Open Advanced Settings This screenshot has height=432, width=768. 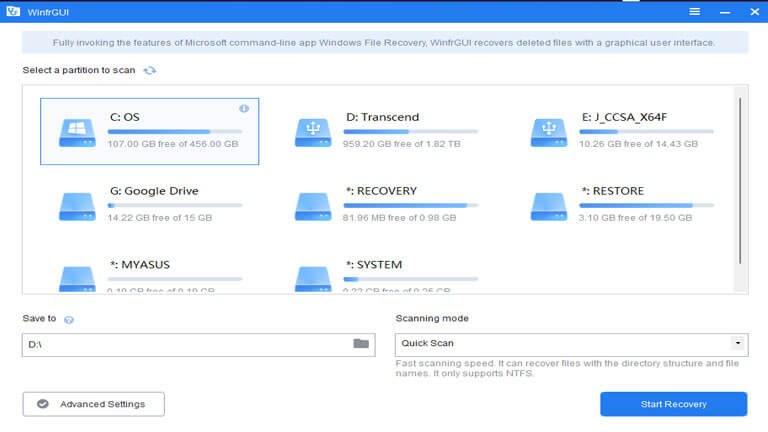point(94,404)
